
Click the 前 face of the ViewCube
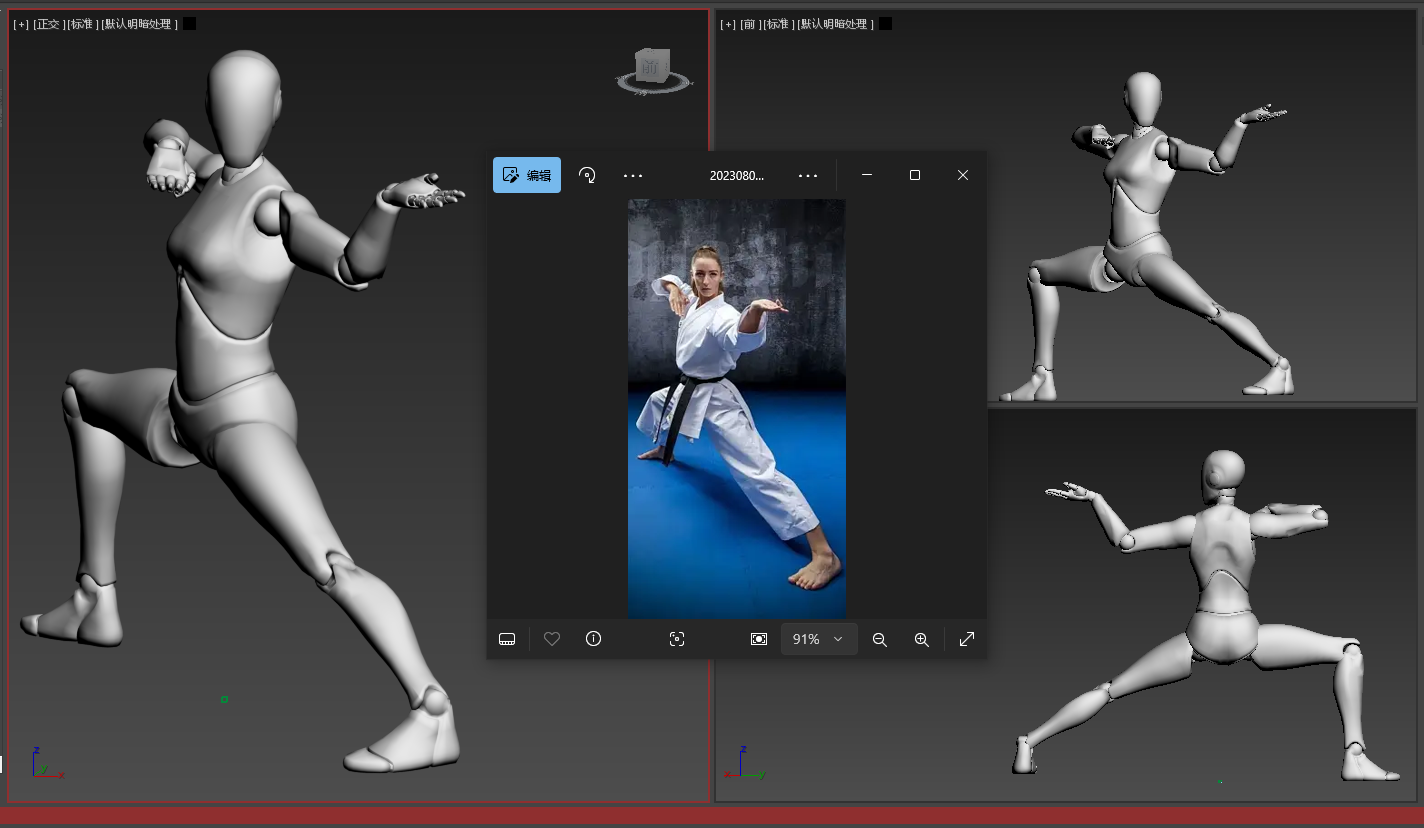coord(650,67)
